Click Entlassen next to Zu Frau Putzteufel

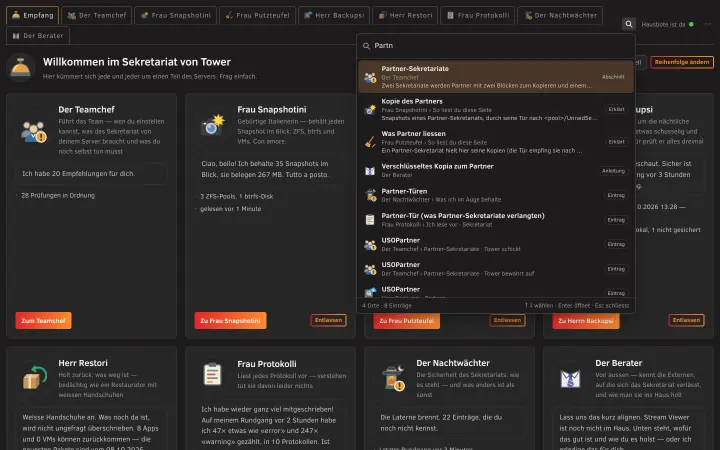[x=507, y=320]
